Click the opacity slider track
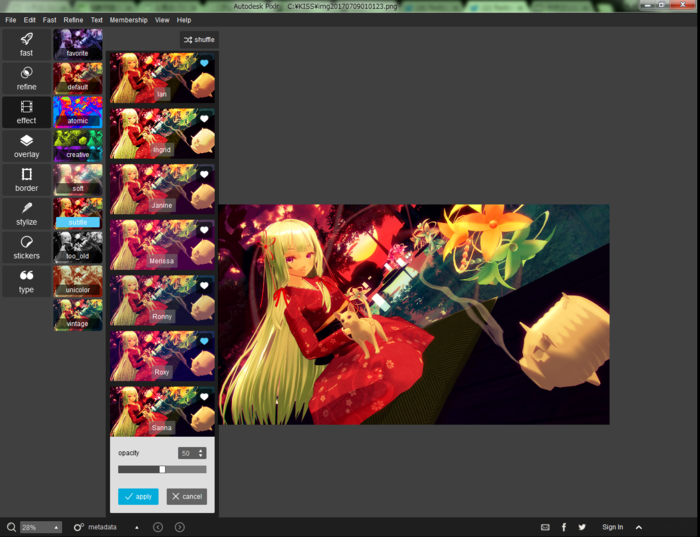Screen dimensions: 700x537 [x=162, y=470]
